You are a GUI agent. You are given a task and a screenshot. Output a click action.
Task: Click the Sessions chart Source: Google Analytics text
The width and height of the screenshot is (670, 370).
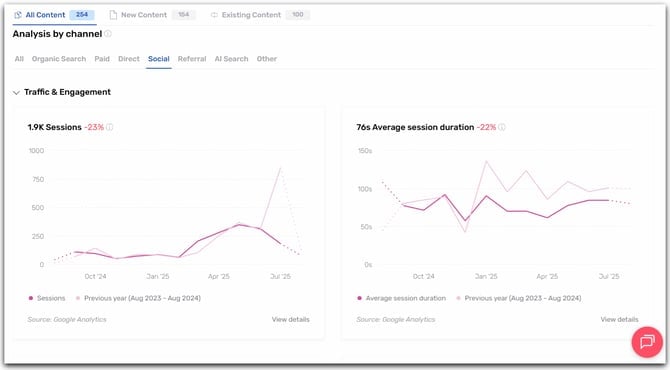(x=67, y=319)
